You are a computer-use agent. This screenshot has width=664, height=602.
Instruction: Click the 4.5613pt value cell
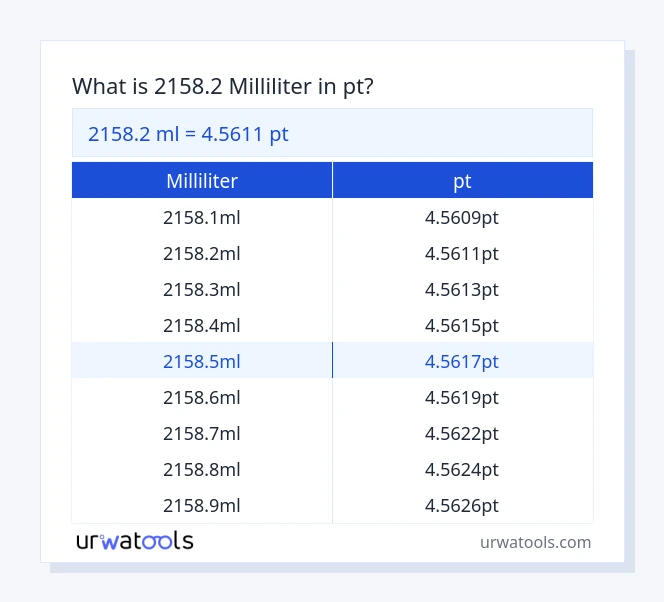click(462, 289)
